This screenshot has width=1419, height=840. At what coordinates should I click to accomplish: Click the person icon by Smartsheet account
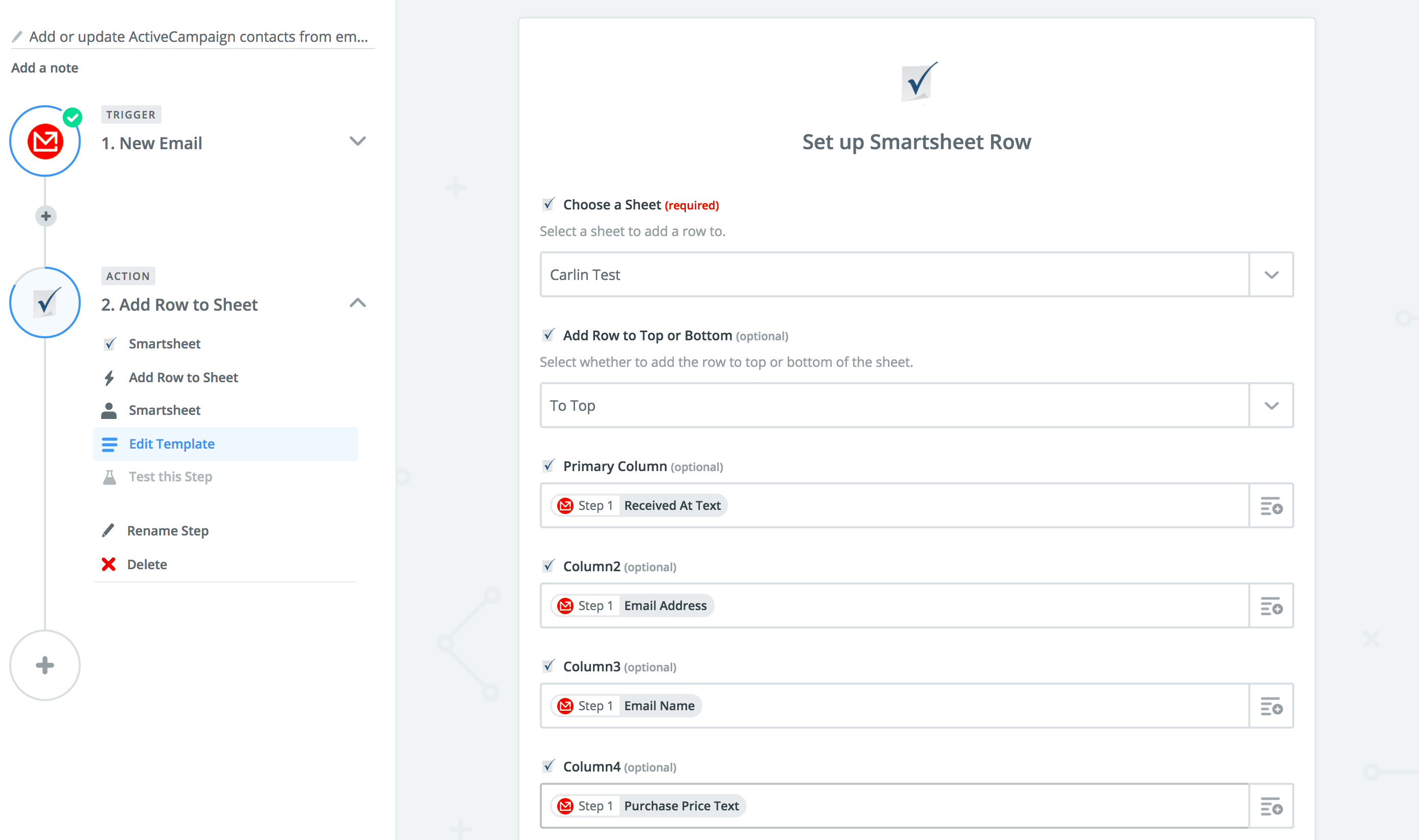pos(109,410)
